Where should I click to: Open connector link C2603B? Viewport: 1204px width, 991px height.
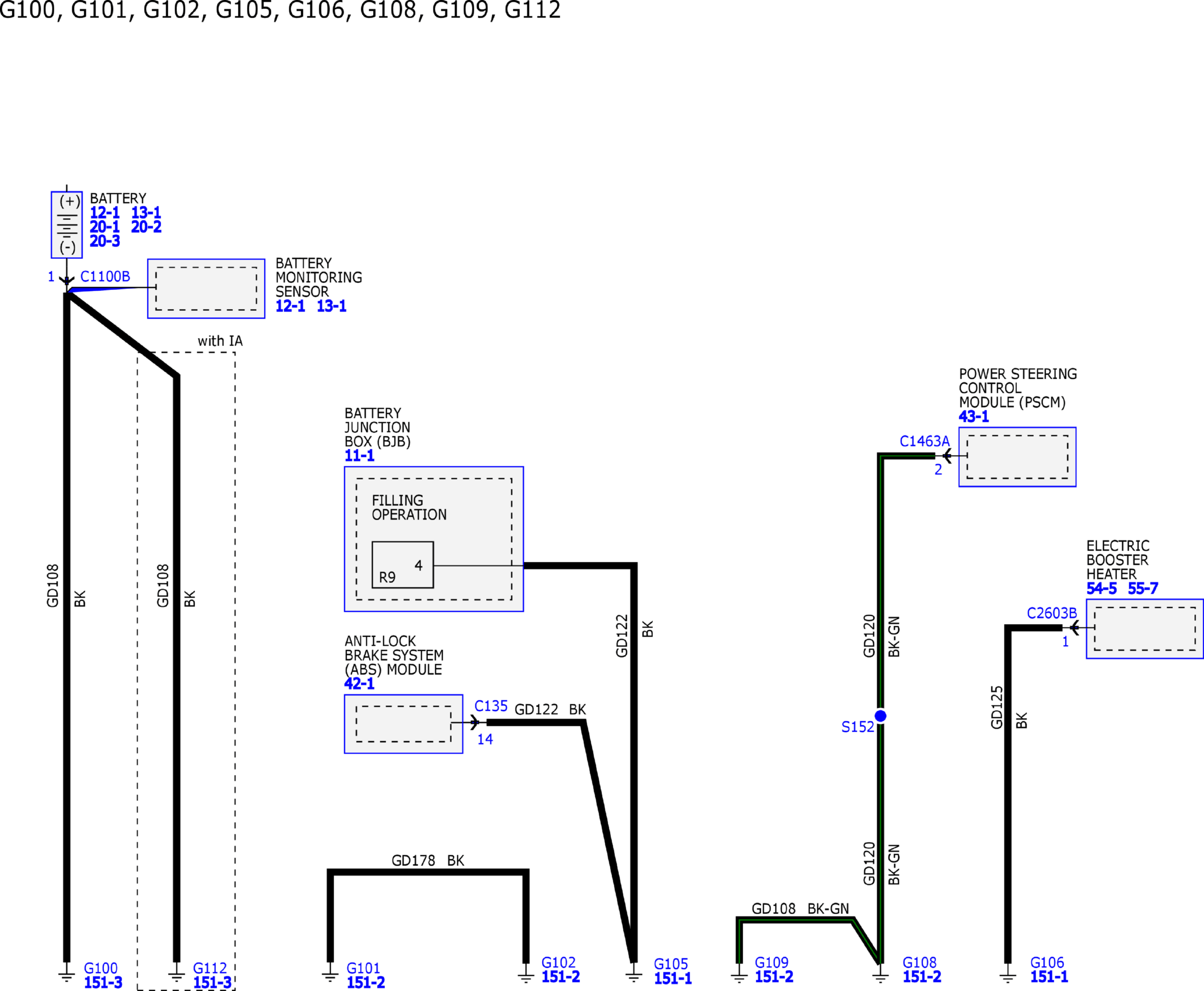pos(1051,613)
